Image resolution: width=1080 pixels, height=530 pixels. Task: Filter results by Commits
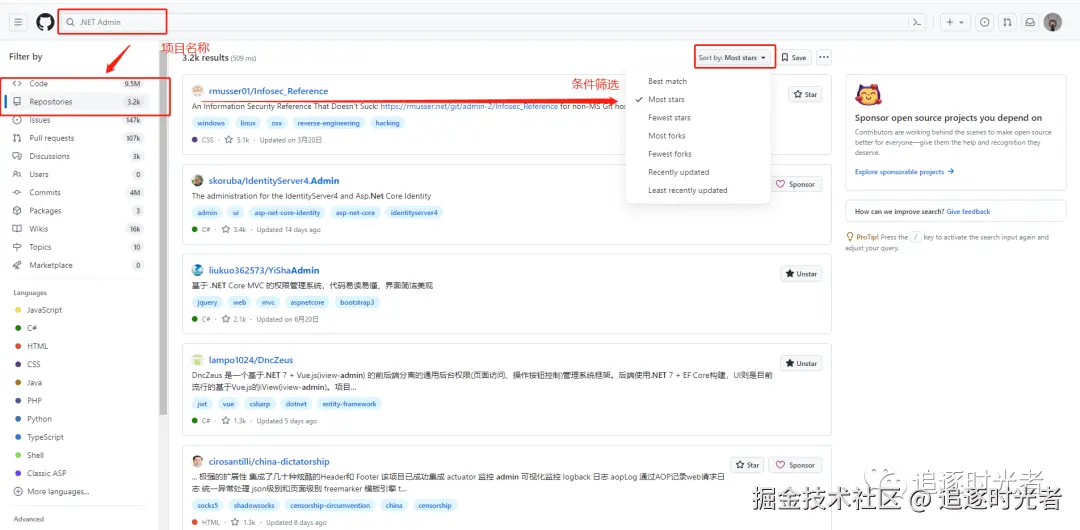(77, 192)
